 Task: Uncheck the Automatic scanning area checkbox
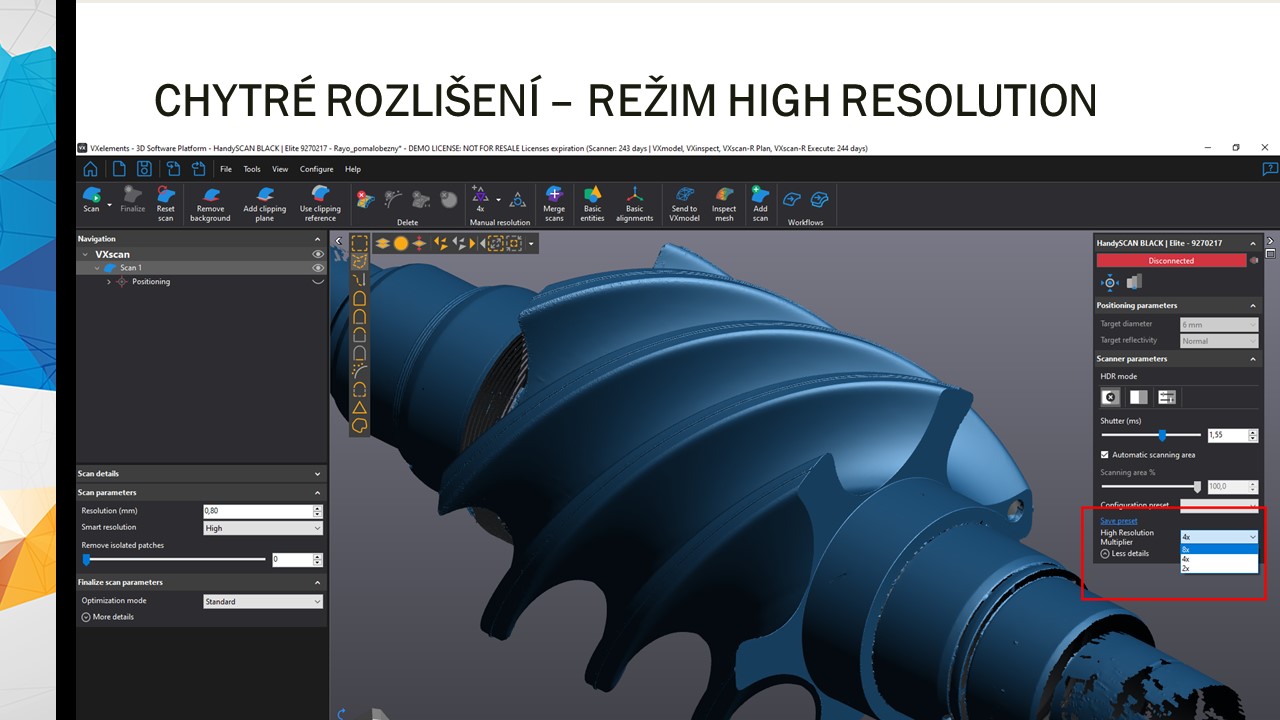coord(1105,455)
